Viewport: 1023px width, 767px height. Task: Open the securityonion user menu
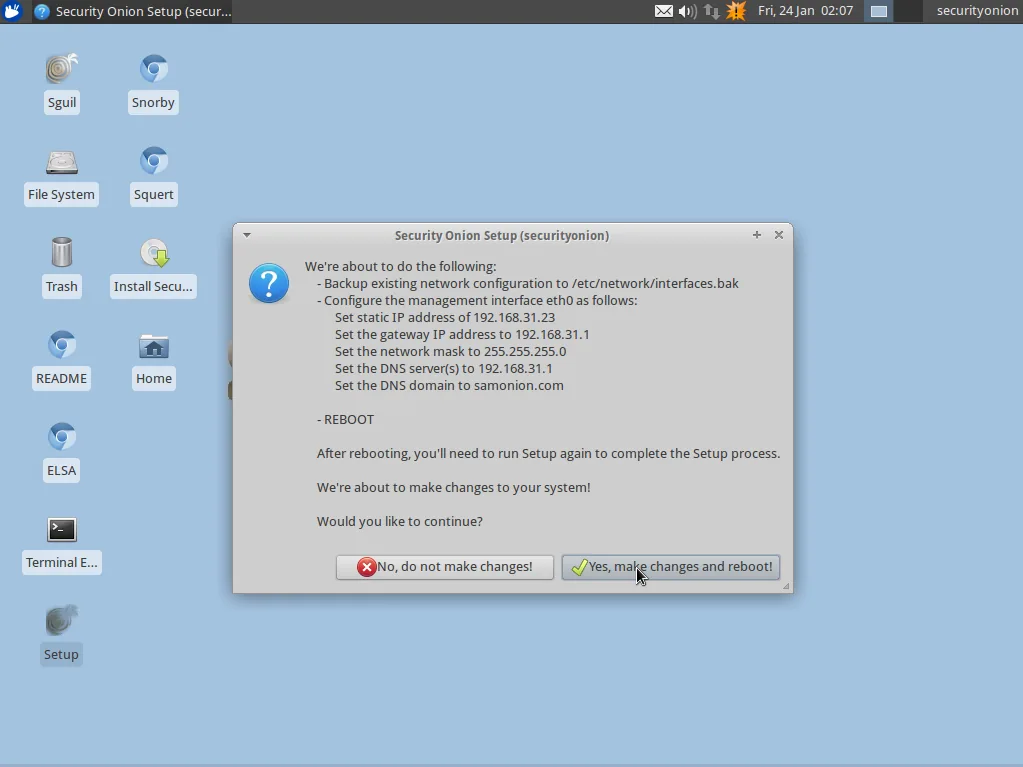pos(977,11)
